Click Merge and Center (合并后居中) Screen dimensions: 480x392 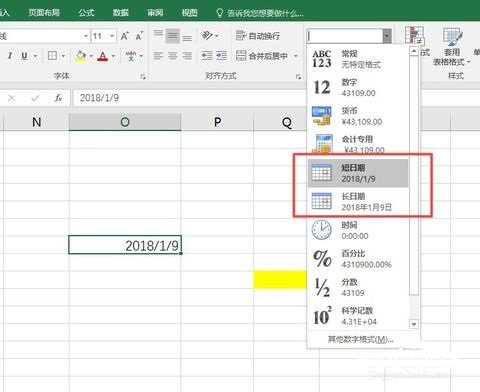pyautogui.click(x=262, y=56)
